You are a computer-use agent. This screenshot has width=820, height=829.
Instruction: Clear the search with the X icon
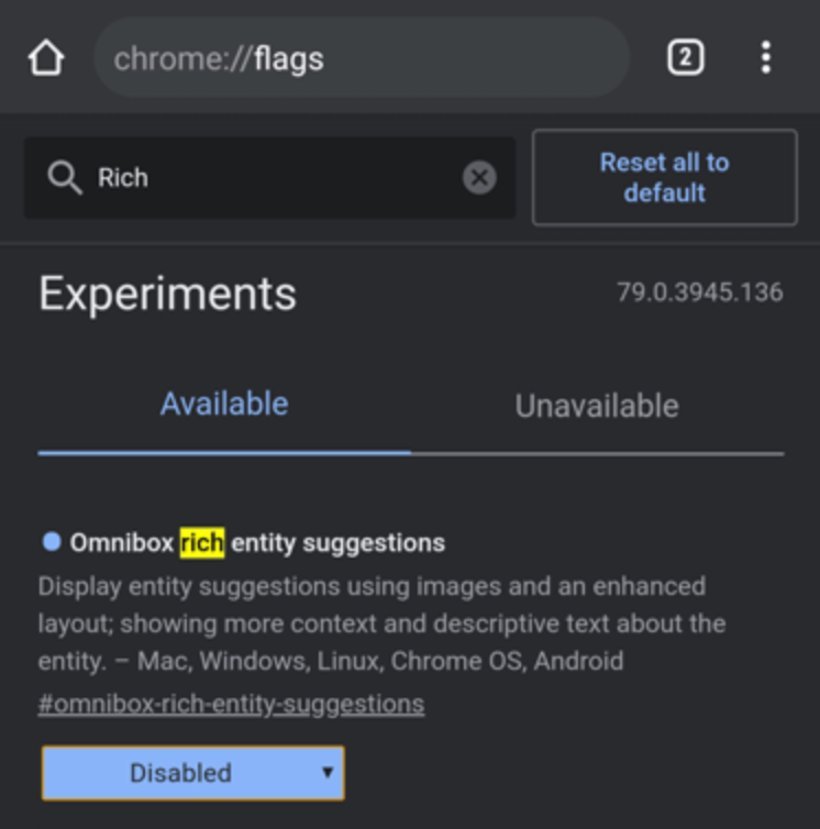pos(479,177)
